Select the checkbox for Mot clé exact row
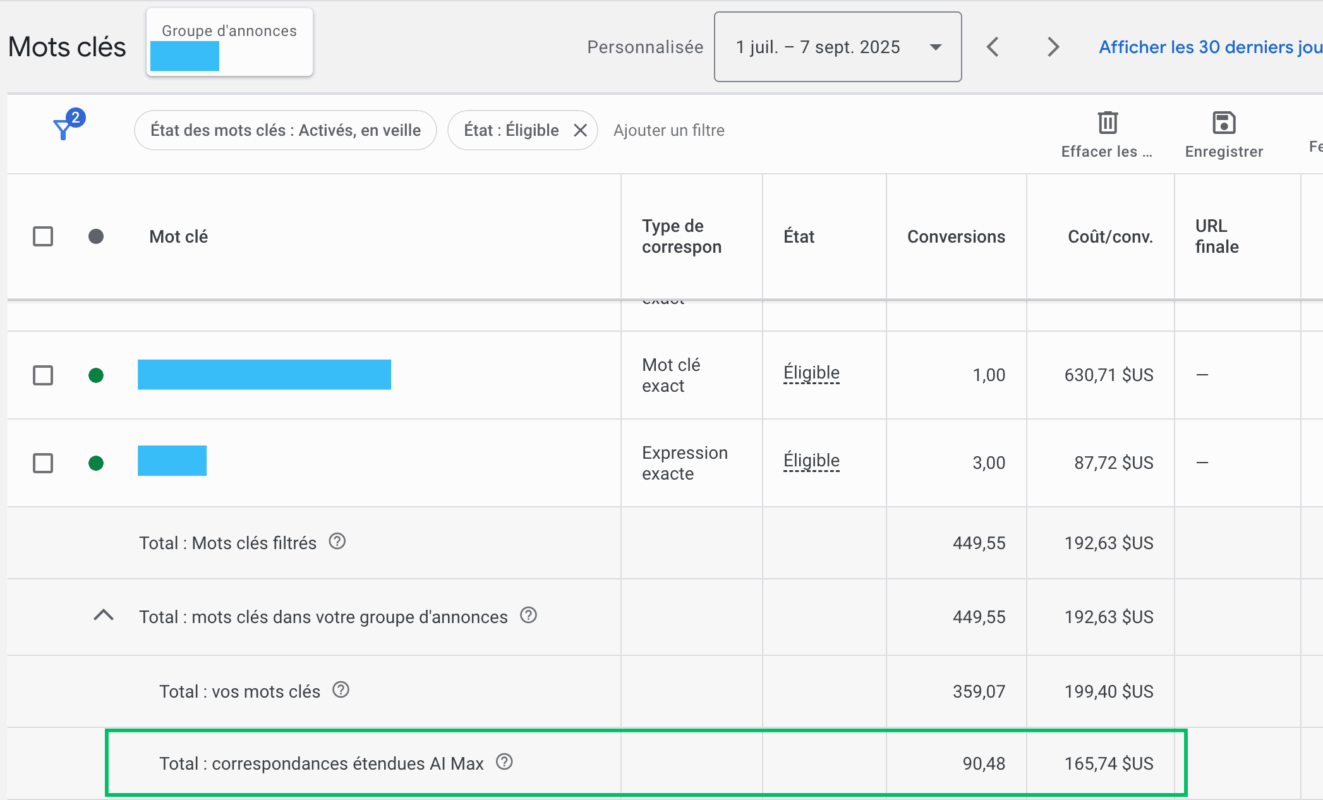The height and width of the screenshot is (800, 1323). tap(43, 375)
